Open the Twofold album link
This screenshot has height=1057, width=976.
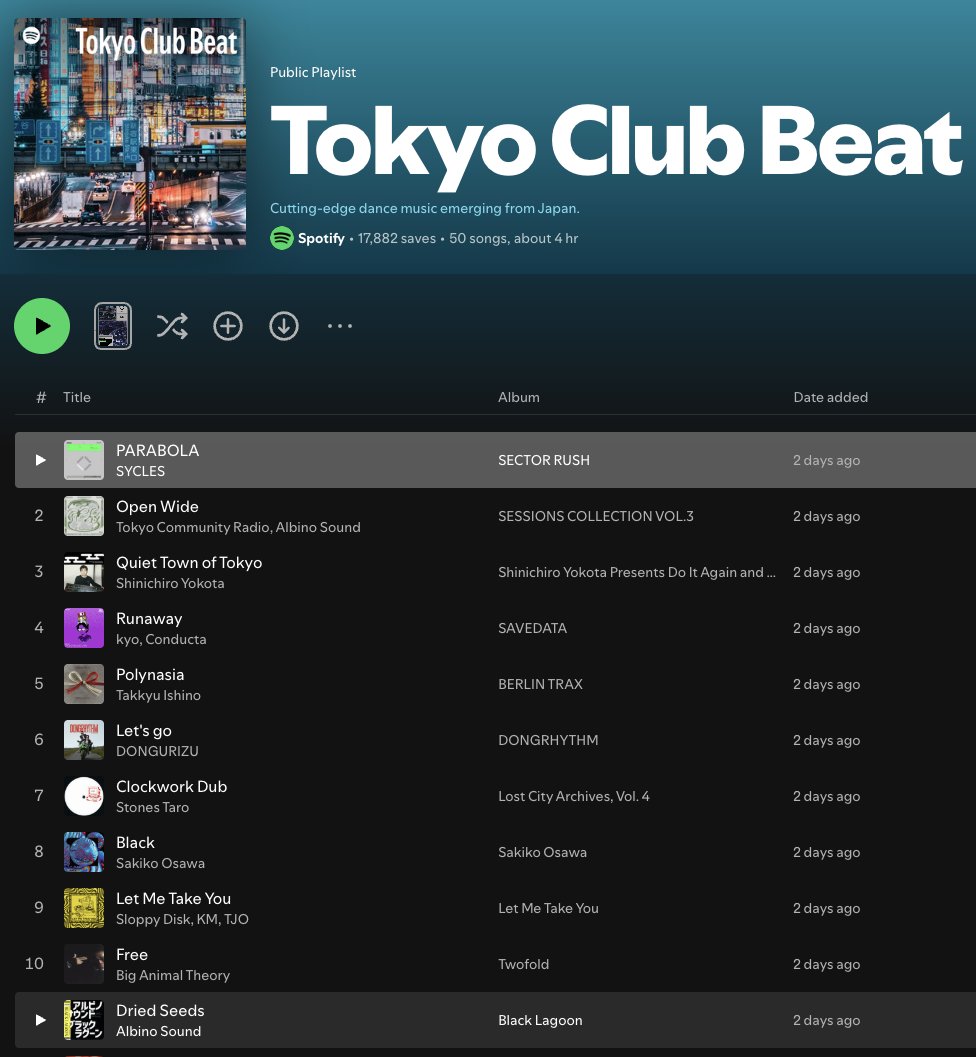pos(523,963)
